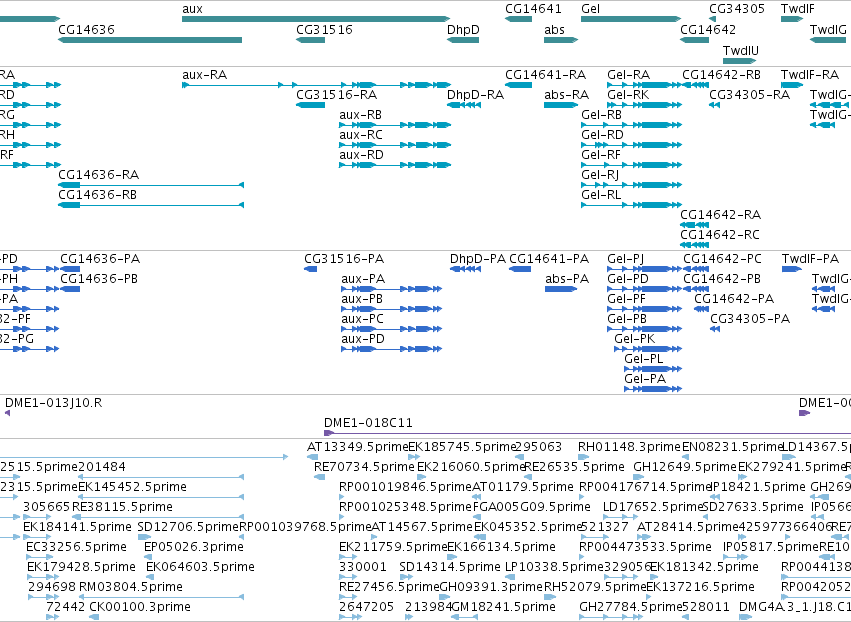Click the CG31516 gene label
This screenshot has width=851, height=622.
pyautogui.click(x=324, y=29)
